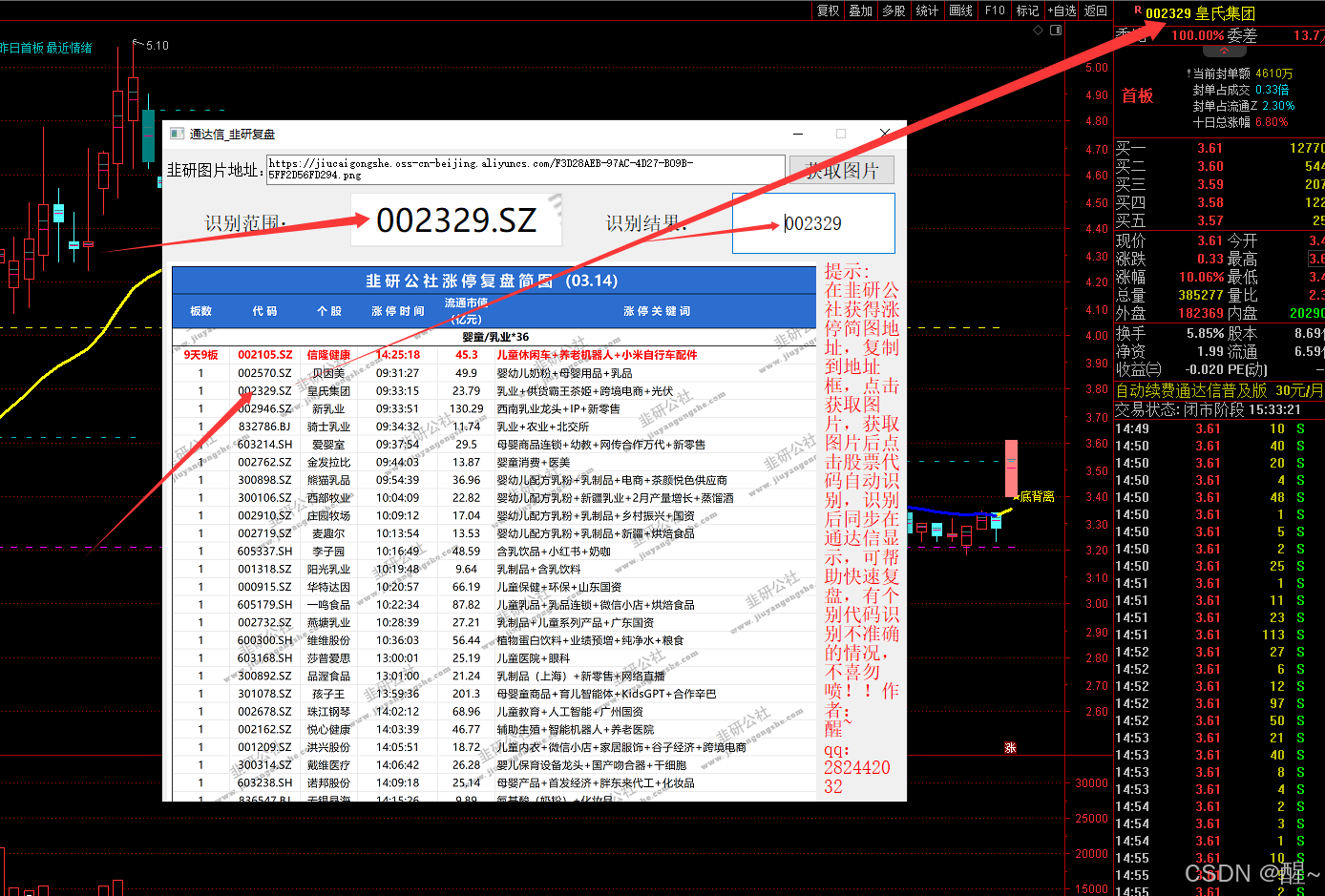Click stock code 605179.SH row

click(x=265, y=605)
